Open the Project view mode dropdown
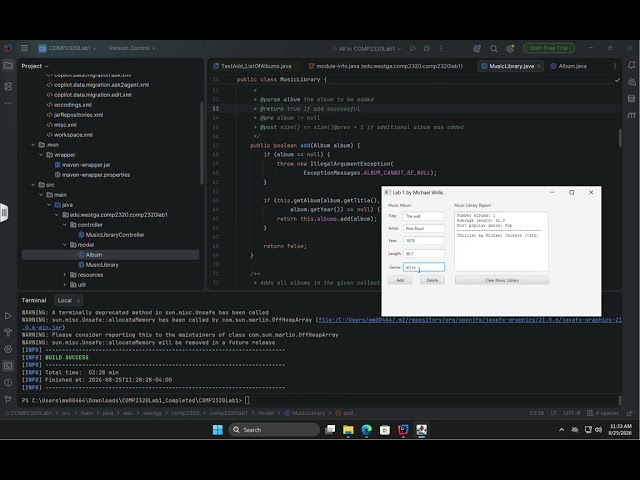The height and width of the screenshot is (480, 640). 35,66
